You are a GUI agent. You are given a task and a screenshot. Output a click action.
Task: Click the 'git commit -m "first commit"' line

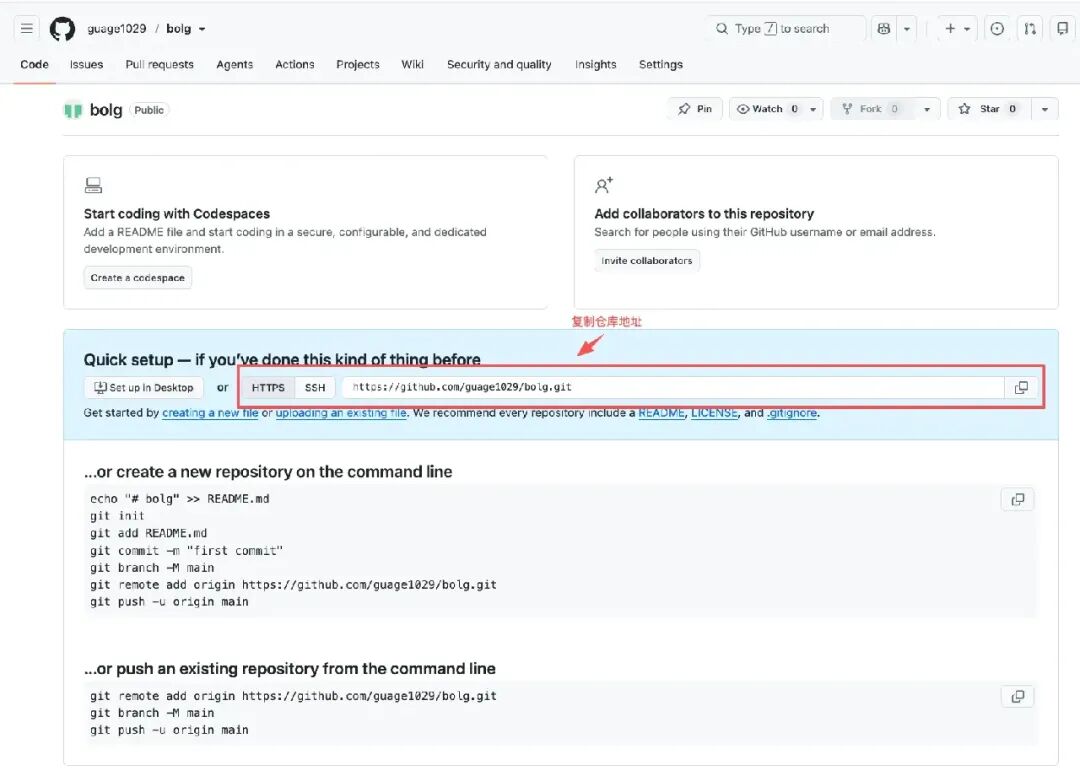click(186, 550)
